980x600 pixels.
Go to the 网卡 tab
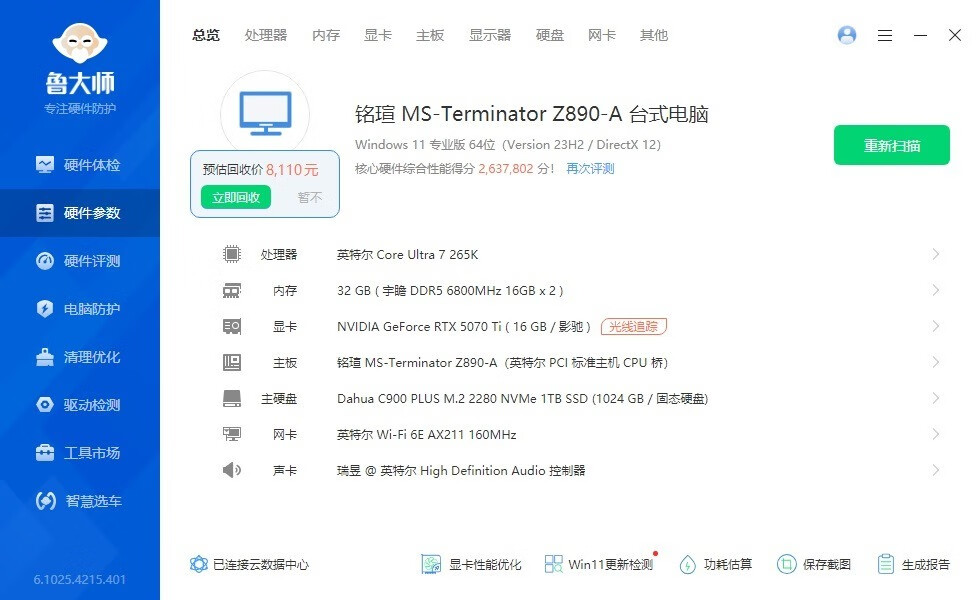[x=602, y=35]
